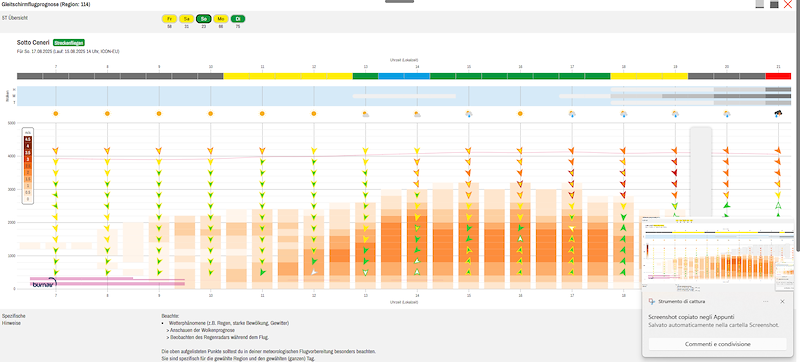Viewport: 800px width, 362px height.
Task: Open the screenshot thumbnail preview in notification
Action: pos(717,253)
